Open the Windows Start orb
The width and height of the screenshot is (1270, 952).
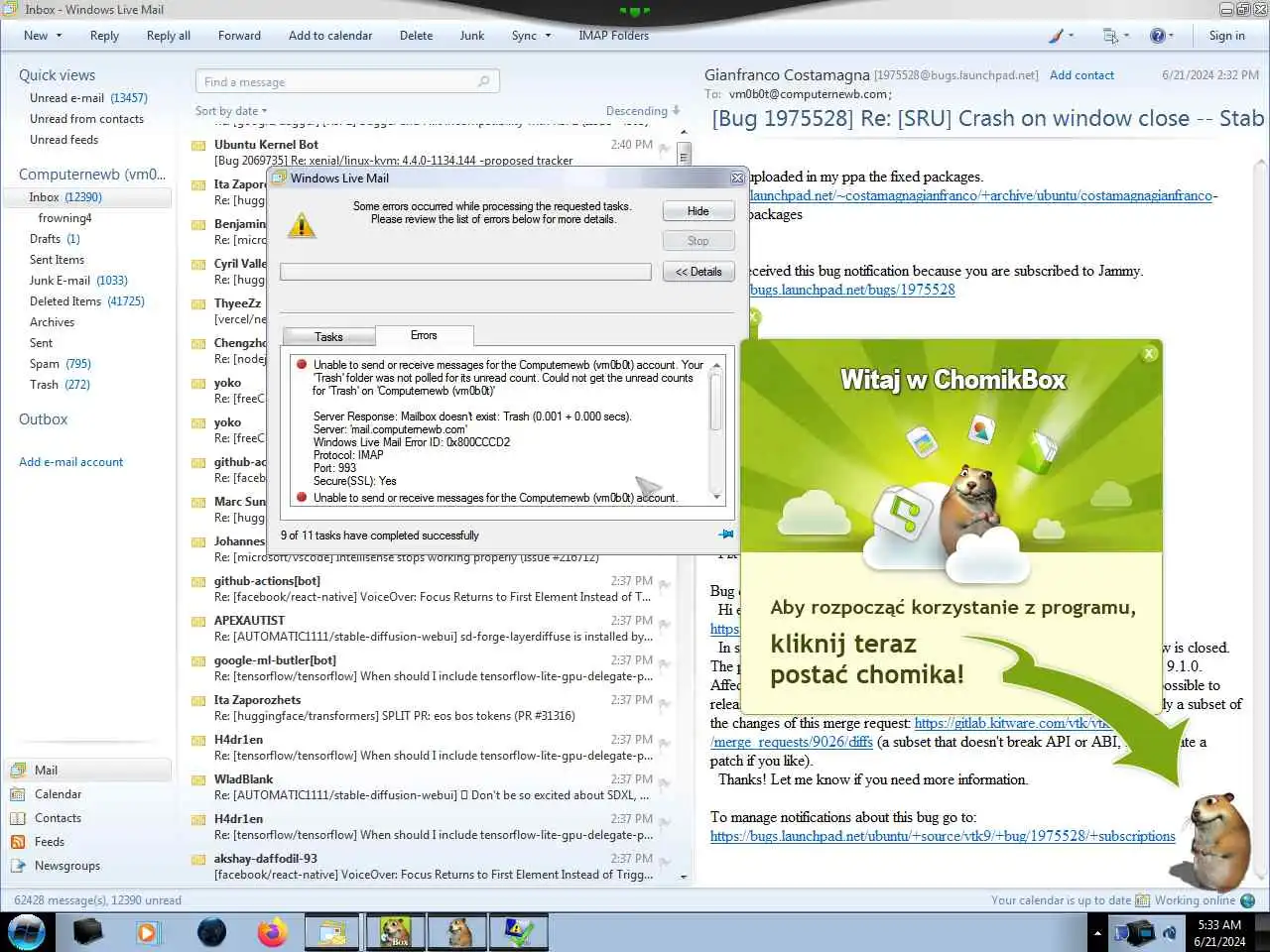(28, 932)
